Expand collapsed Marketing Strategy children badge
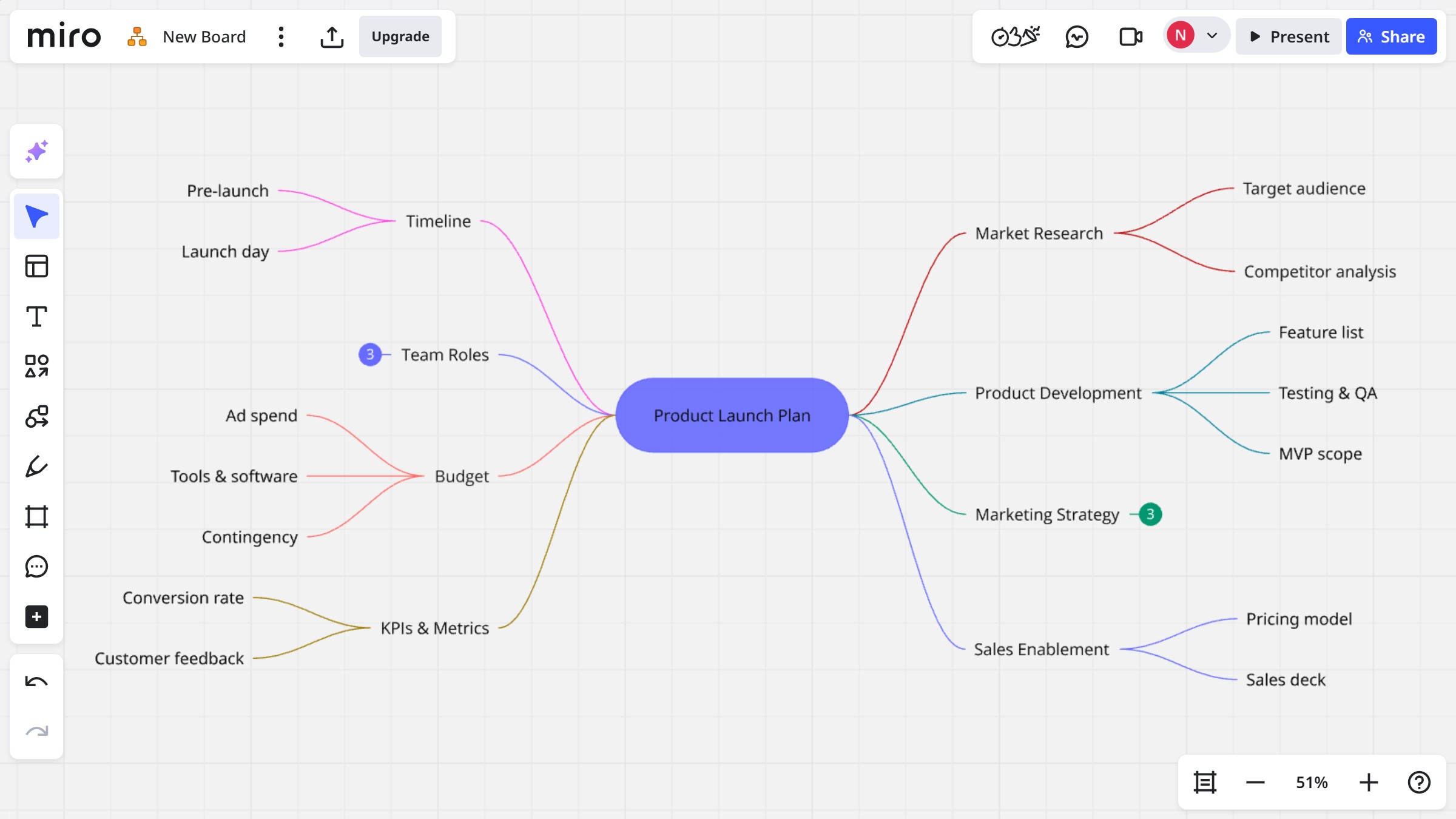 tap(1150, 514)
